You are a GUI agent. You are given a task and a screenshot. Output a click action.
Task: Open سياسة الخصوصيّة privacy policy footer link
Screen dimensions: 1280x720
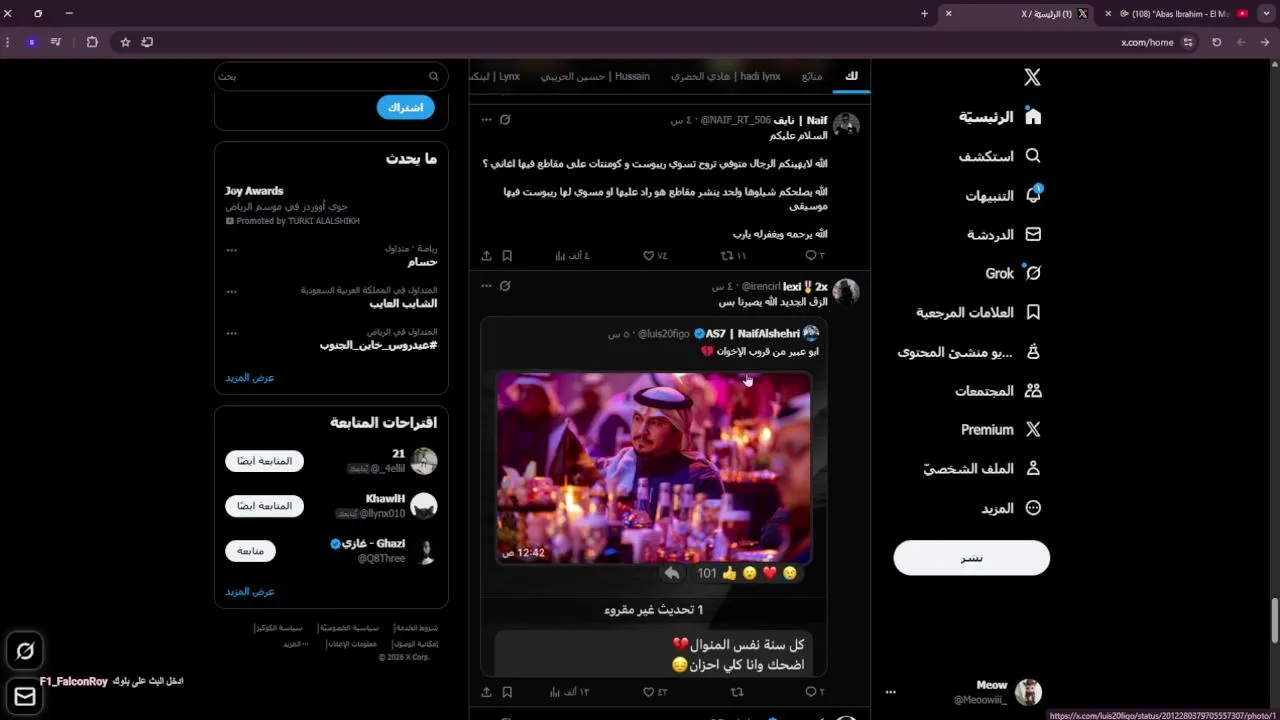(x=350, y=628)
